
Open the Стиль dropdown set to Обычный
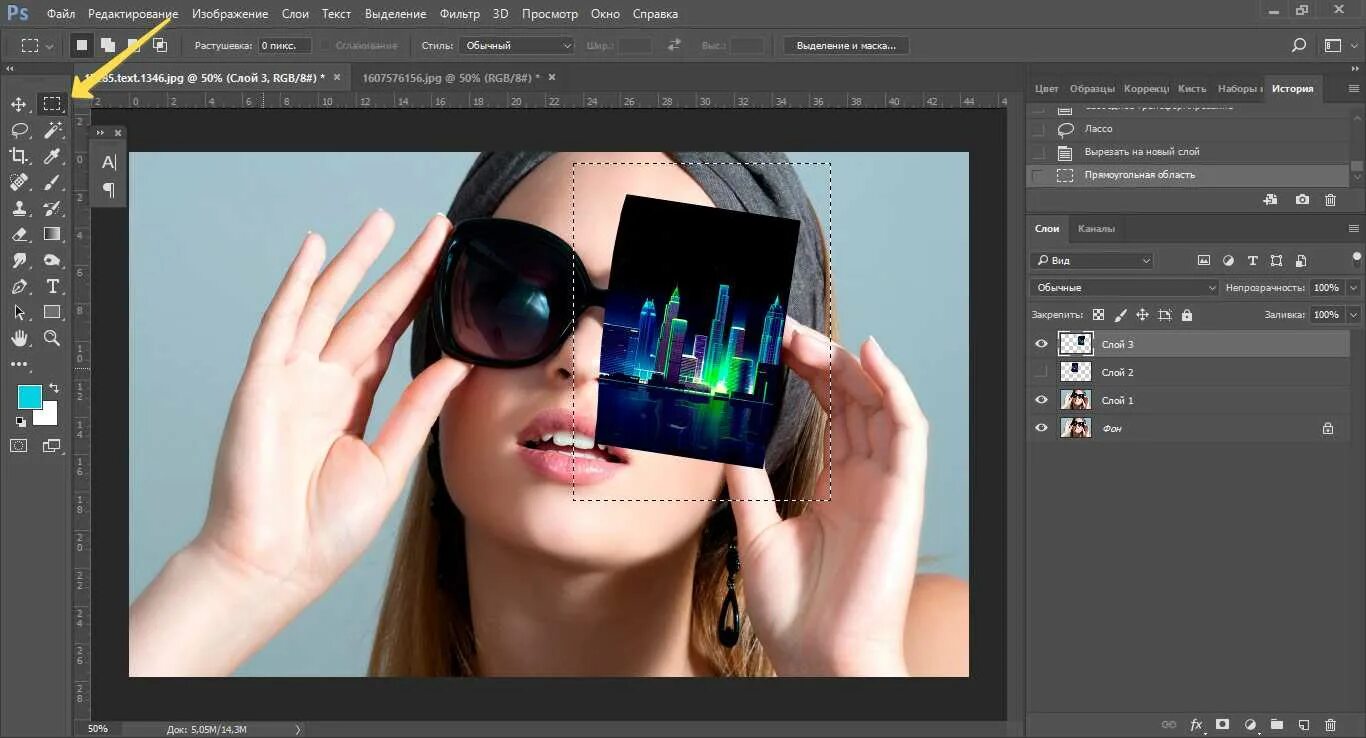tap(517, 46)
